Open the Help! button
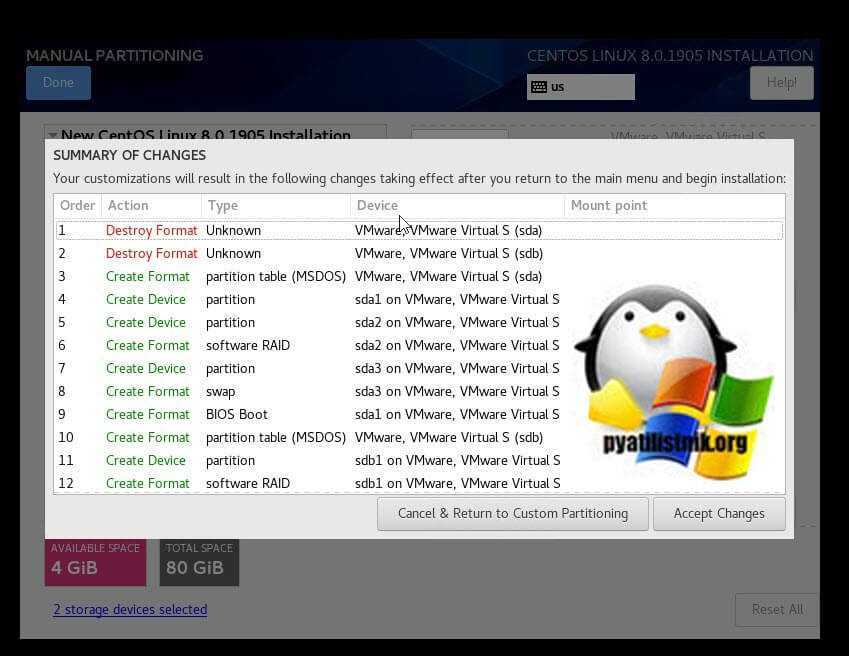This screenshot has width=849, height=656. tap(781, 83)
